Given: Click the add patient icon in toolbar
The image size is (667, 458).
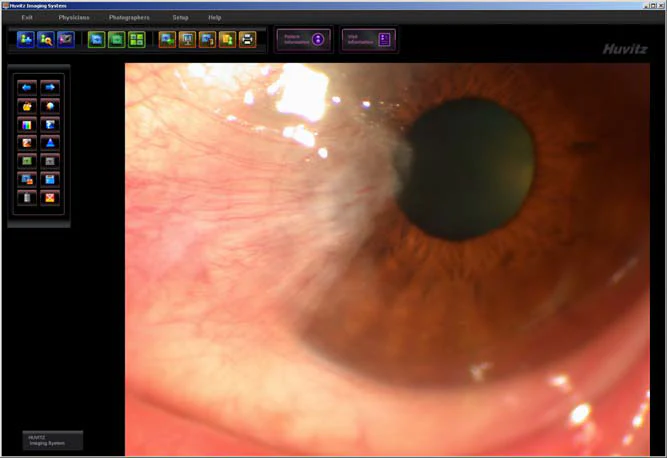Looking at the screenshot, I should [26, 40].
